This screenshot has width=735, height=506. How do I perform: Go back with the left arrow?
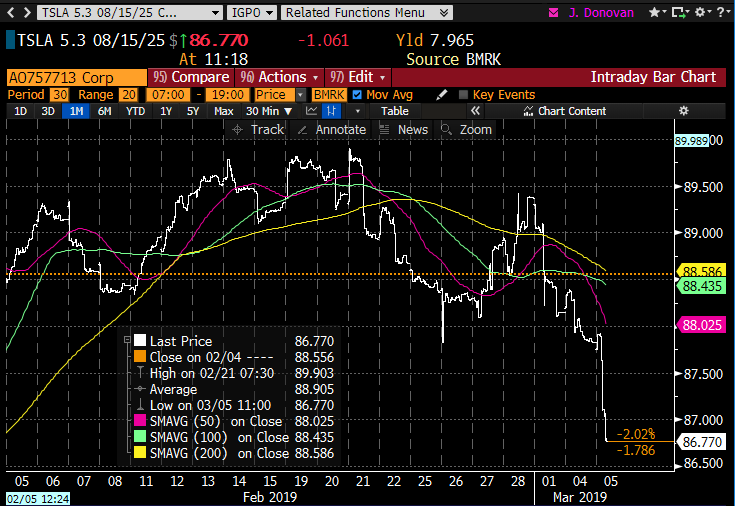tap(11, 12)
